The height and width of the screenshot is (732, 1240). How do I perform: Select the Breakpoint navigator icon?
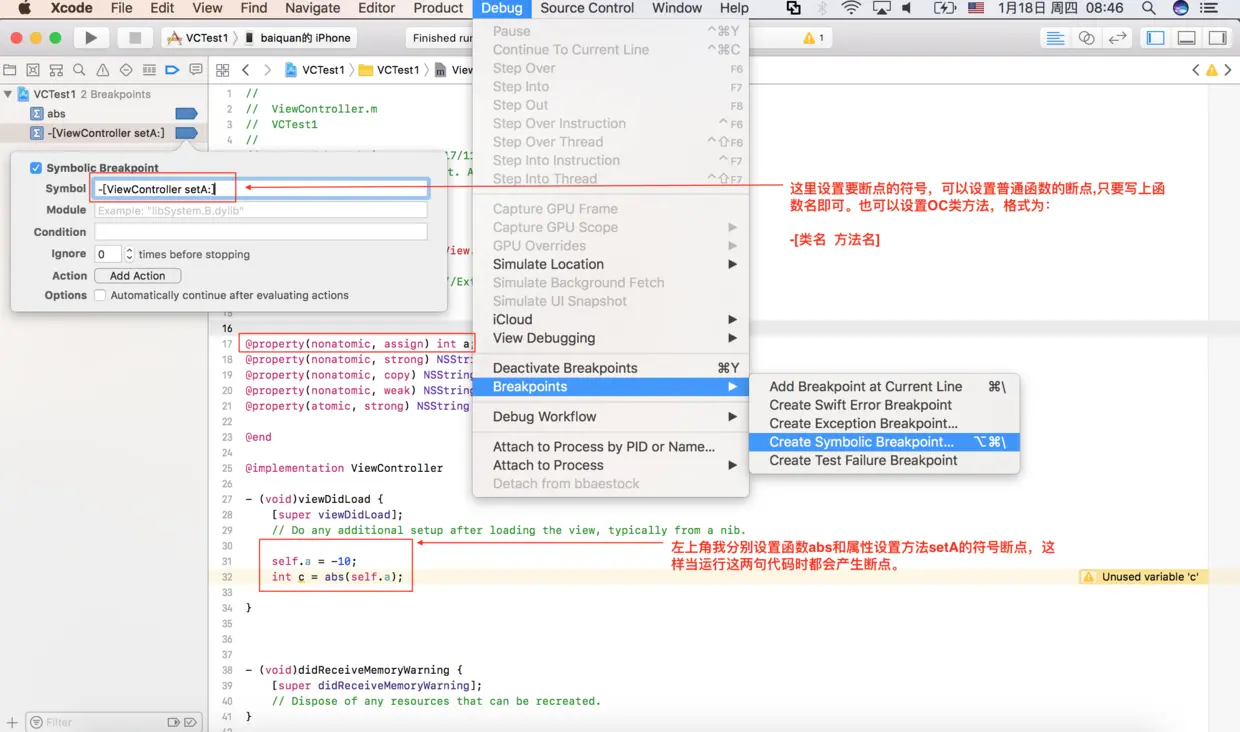172,70
